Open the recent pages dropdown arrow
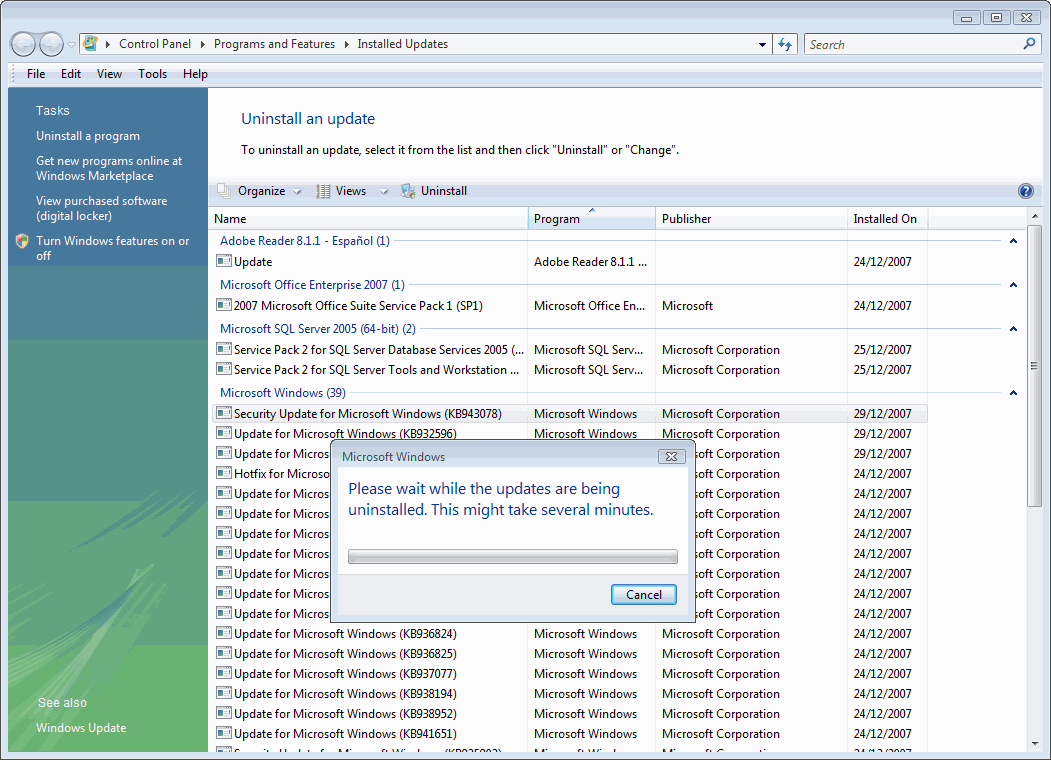Image resolution: width=1051 pixels, height=760 pixels. coord(71,45)
